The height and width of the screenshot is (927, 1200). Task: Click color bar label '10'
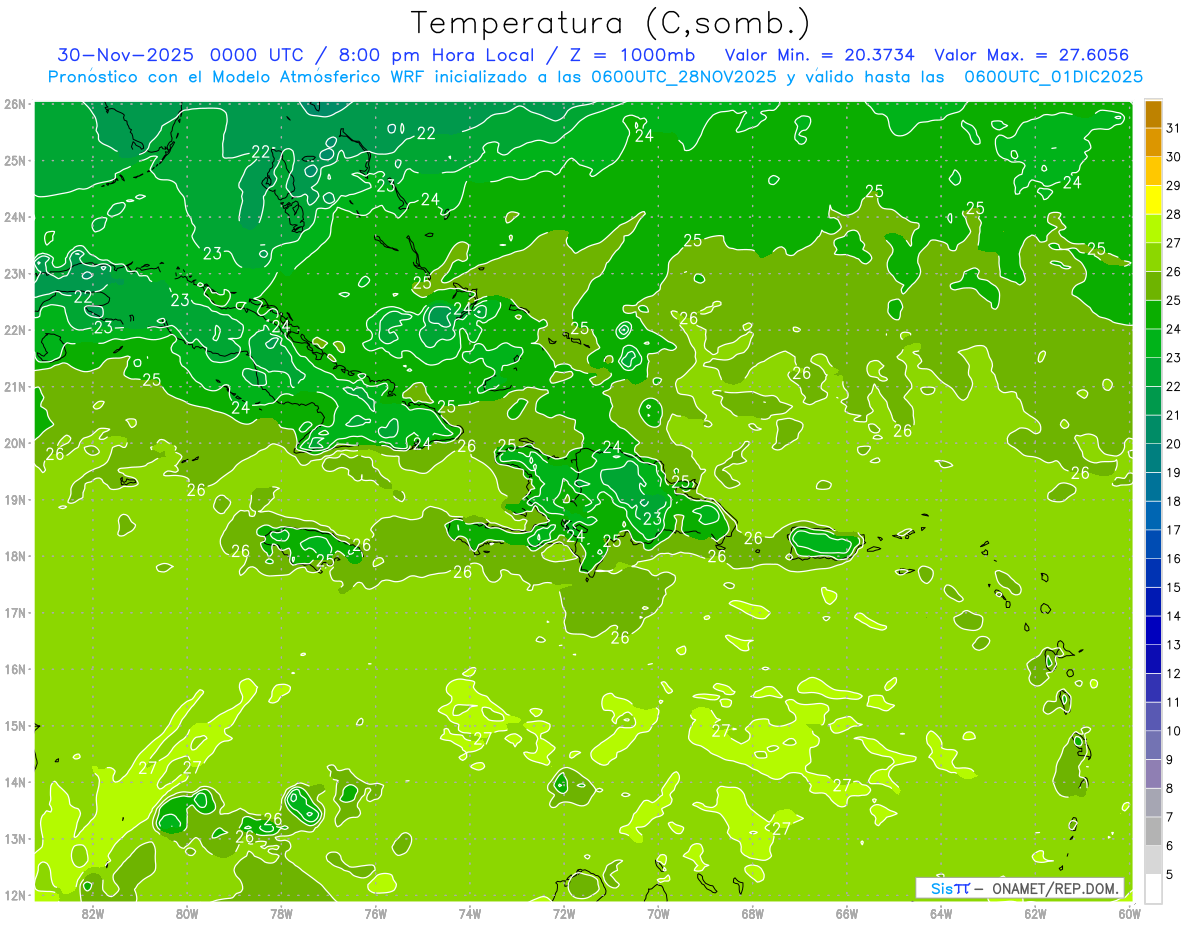click(x=1174, y=730)
